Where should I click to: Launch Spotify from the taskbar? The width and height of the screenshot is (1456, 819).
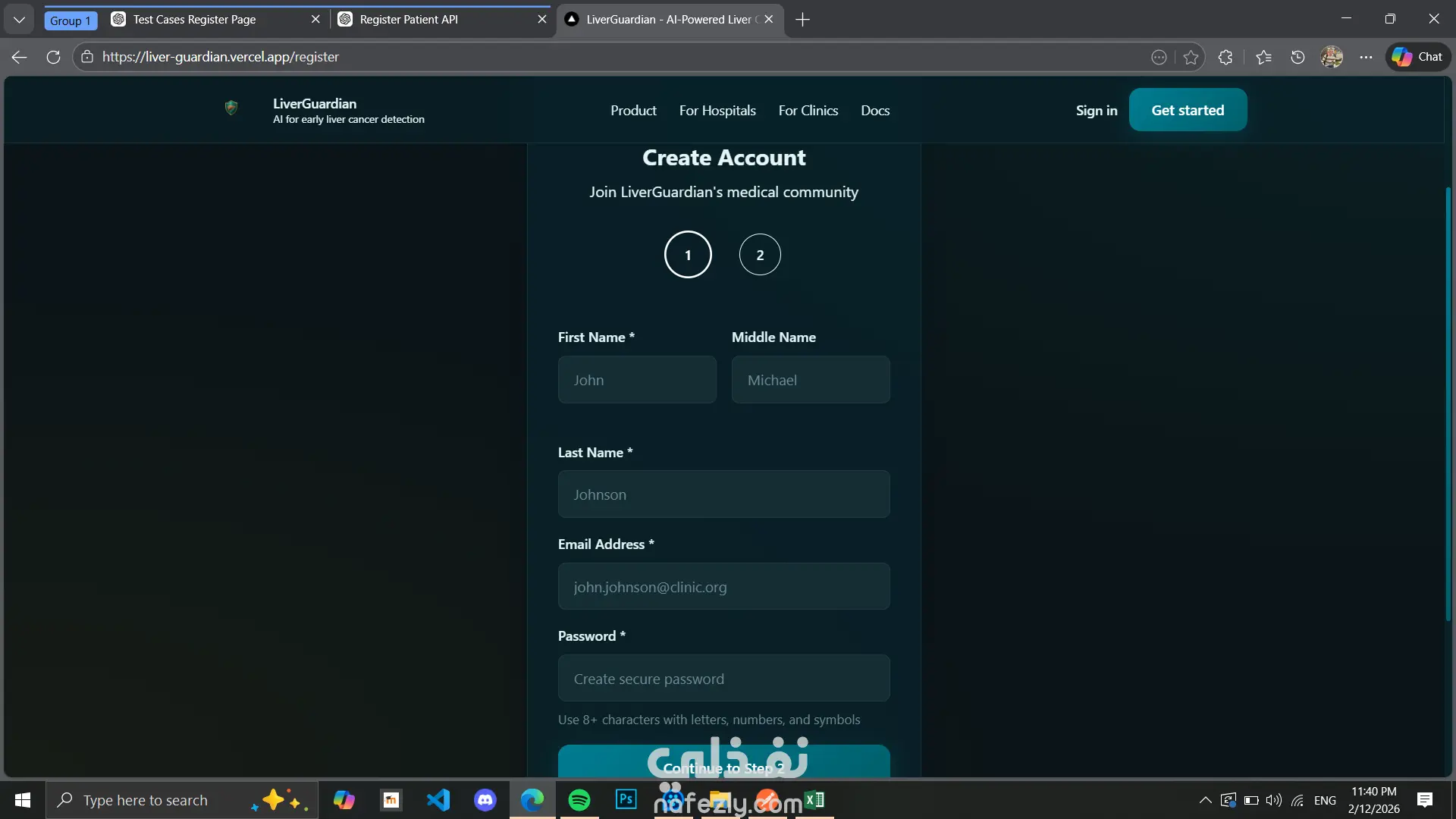point(579,800)
